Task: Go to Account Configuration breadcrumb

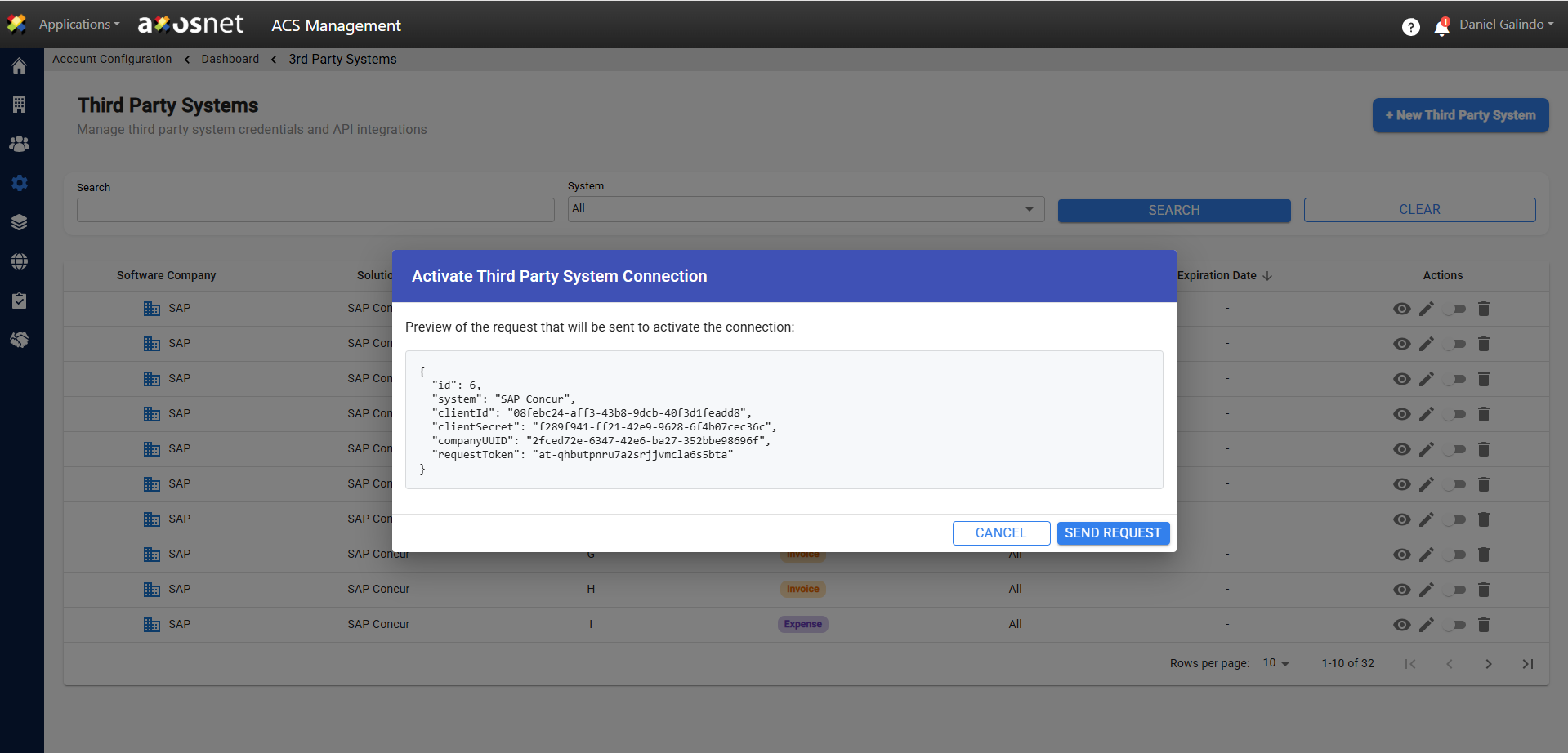Action: point(112,59)
